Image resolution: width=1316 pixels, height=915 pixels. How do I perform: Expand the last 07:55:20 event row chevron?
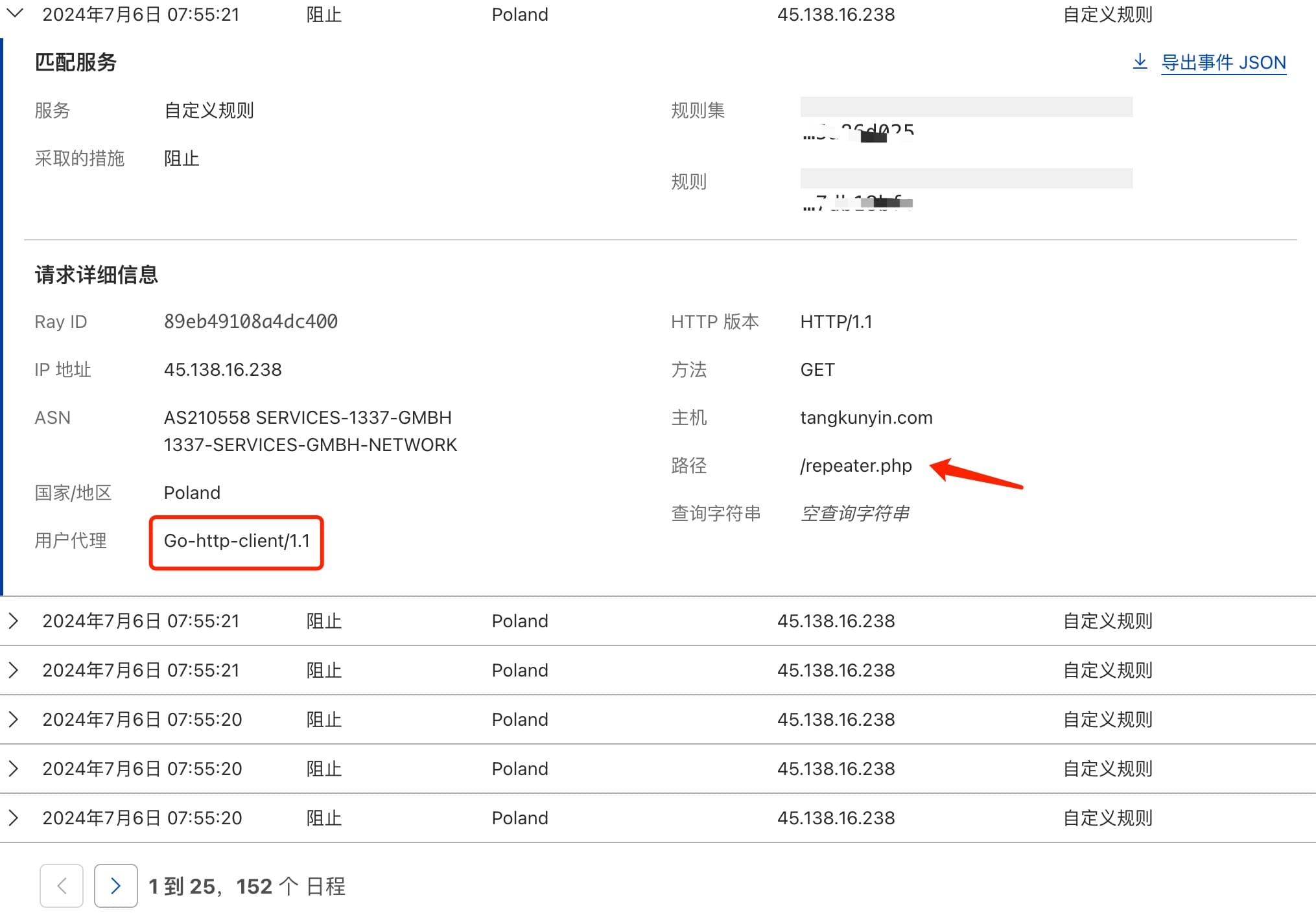(14, 818)
